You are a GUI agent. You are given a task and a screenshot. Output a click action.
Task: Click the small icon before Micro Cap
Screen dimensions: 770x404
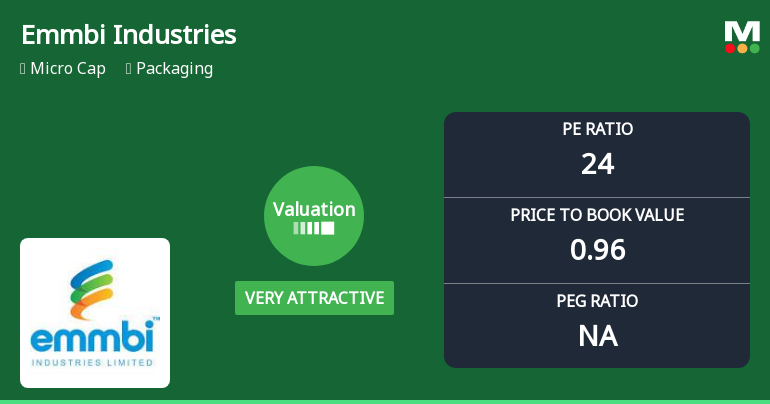[x=23, y=69]
